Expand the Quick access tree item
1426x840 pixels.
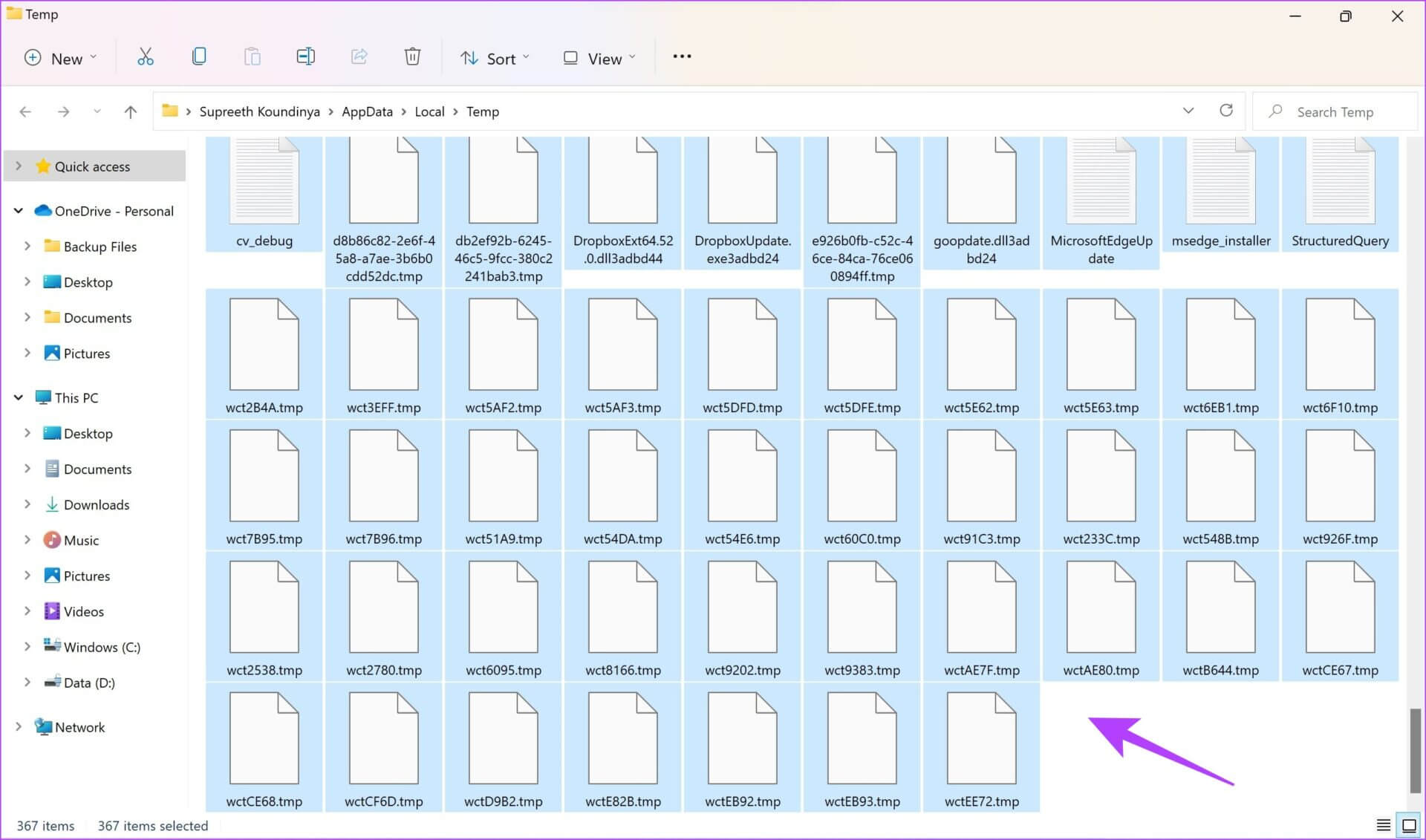click(x=17, y=166)
